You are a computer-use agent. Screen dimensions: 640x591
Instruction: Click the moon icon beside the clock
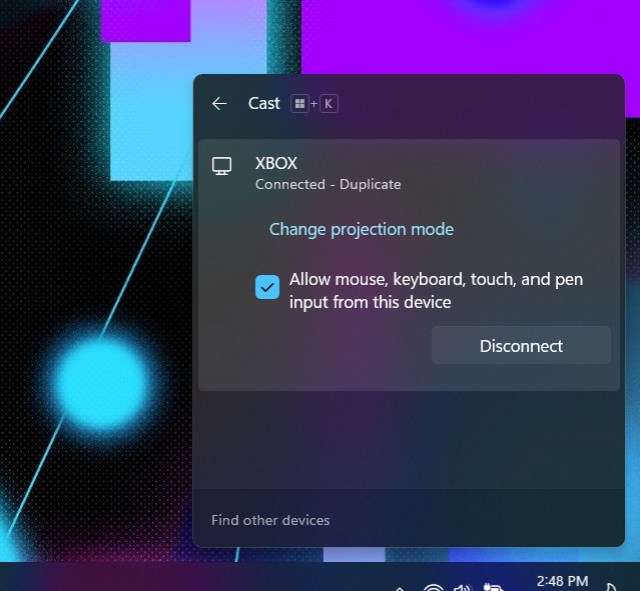pos(611,588)
